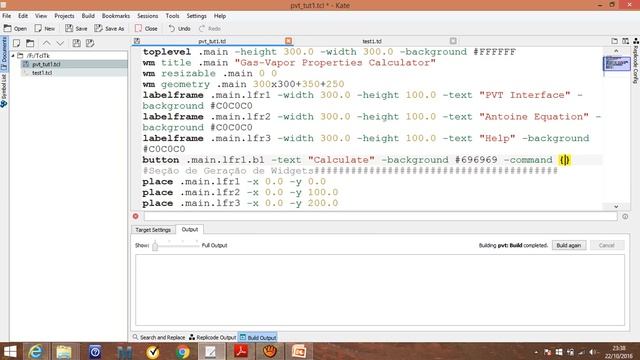This screenshot has width=640, height=360.
Task: Place cursor inside the -command braces
Action: click(x=565, y=160)
